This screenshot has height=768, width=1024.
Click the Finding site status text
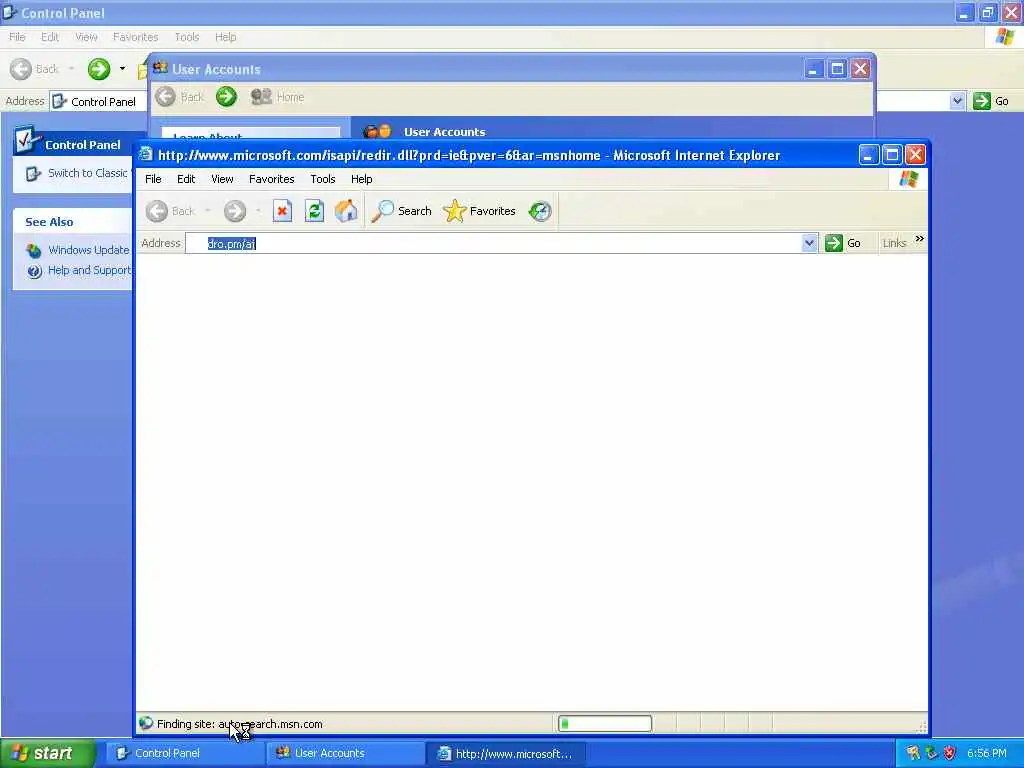pyautogui.click(x=240, y=724)
